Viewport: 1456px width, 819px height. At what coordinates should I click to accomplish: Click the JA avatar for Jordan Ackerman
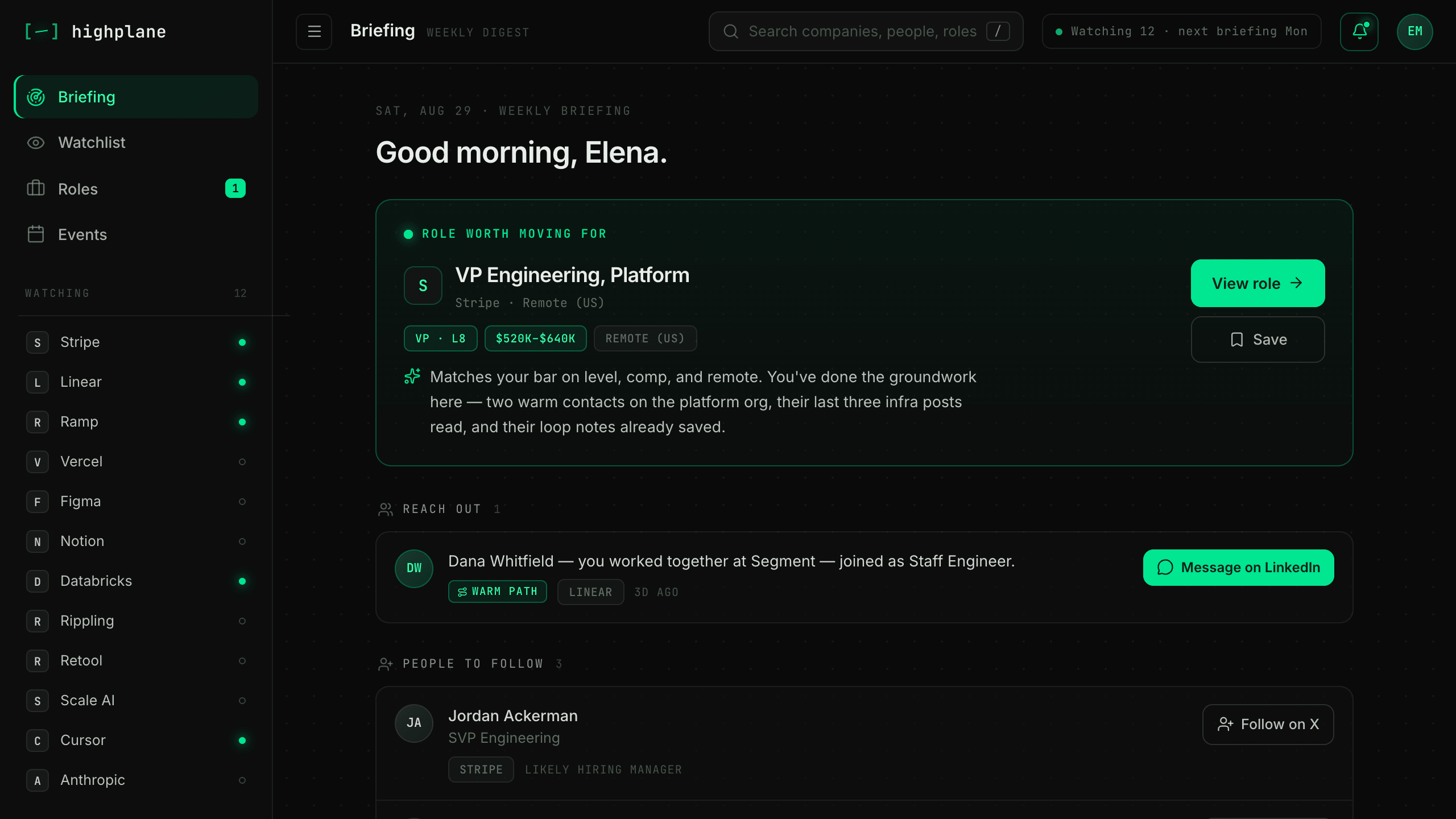(x=414, y=723)
